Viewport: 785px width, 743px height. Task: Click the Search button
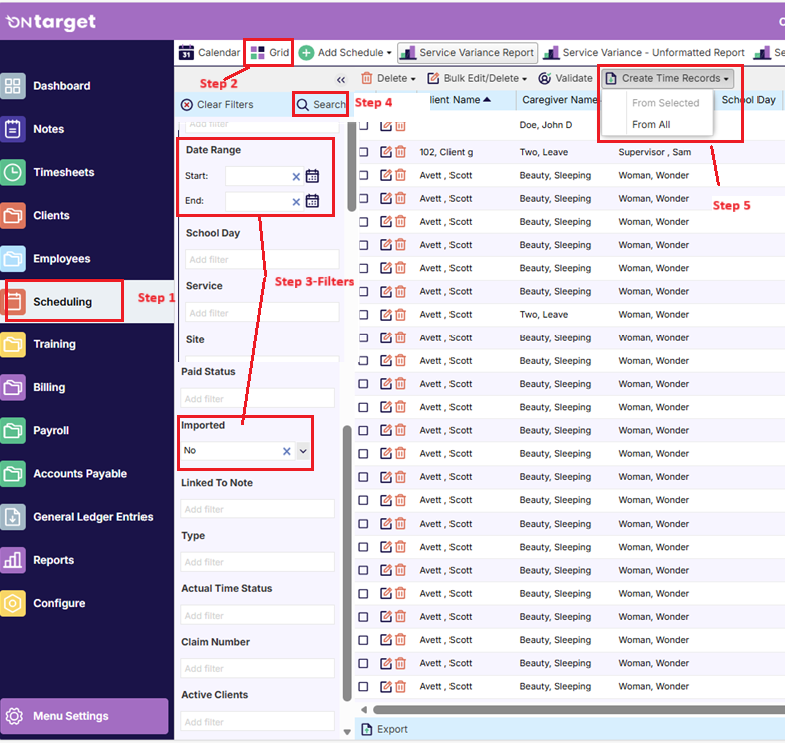(320, 105)
